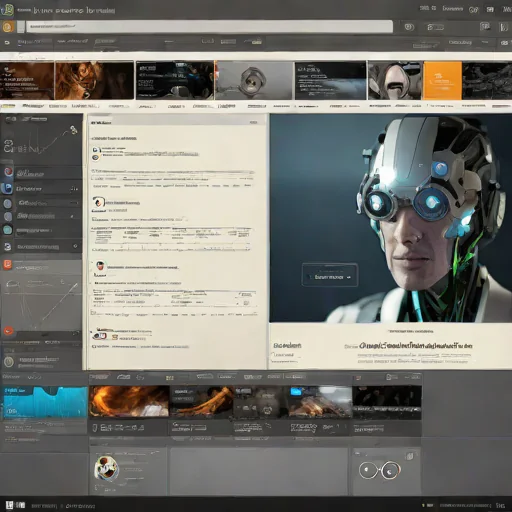This screenshot has width=512, height=512.
Task: Toggle the small checkbox at the right of the lower comment block
Action: pyautogui.click(x=246, y=303)
